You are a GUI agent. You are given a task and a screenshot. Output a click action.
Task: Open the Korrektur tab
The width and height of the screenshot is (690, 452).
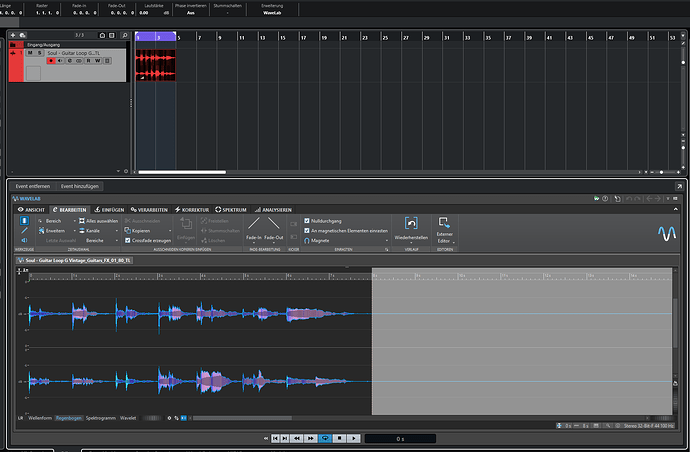click(x=192, y=209)
